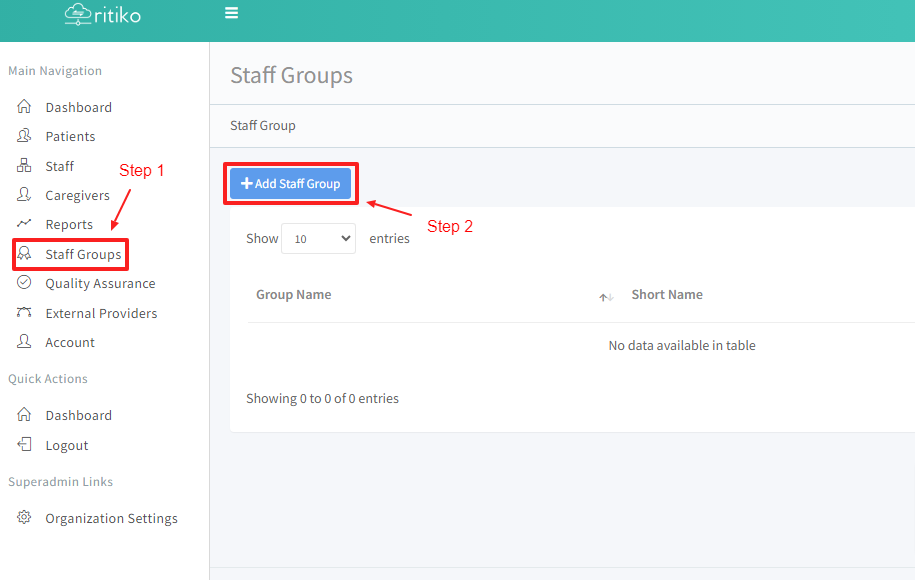915x580 pixels.
Task: Click the sort arrows icon beside Short Name
Action: point(605,297)
